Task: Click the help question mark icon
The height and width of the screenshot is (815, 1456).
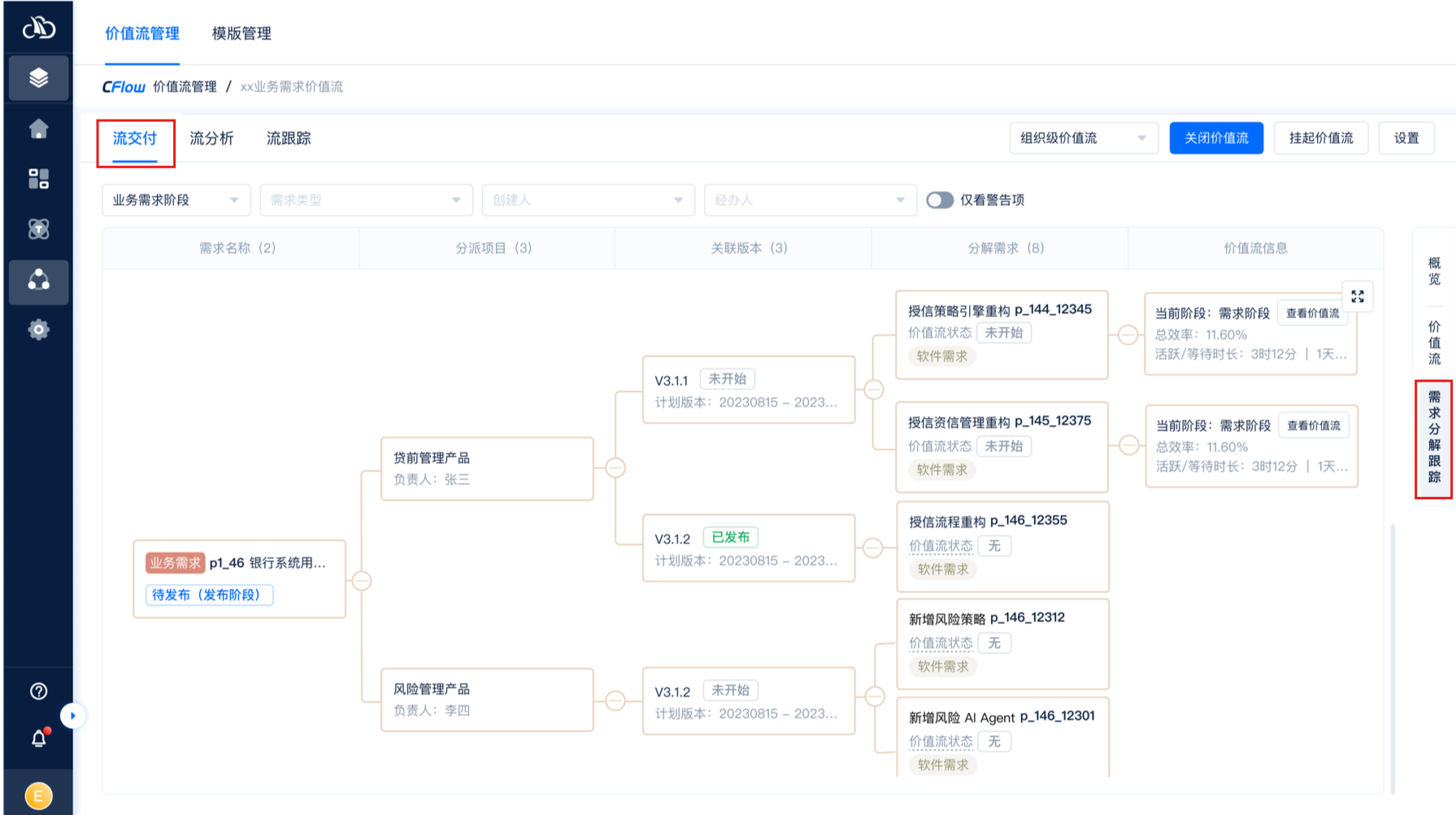Action: tap(38, 691)
